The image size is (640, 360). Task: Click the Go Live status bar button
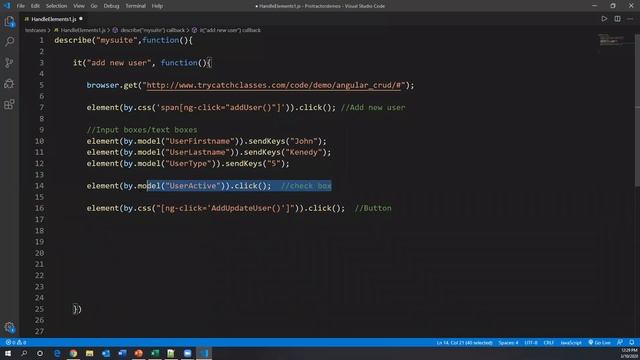600,342
